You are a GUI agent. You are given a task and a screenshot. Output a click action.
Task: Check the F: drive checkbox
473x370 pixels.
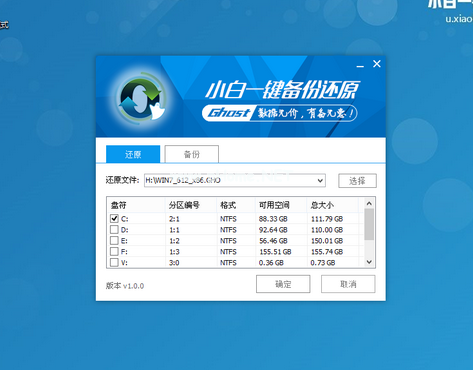click(114, 251)
